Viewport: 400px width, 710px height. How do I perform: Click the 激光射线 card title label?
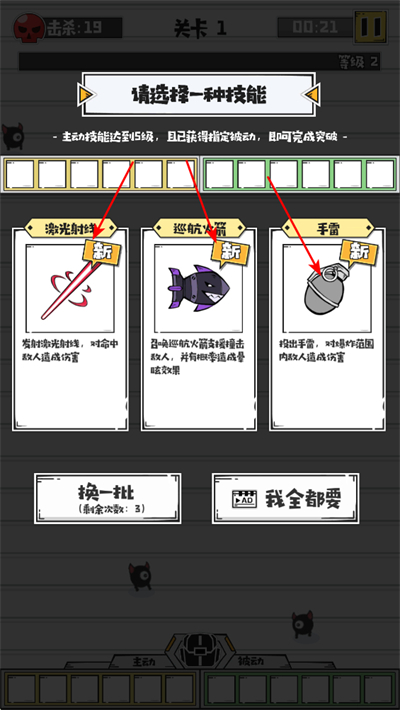click(70, 228)
